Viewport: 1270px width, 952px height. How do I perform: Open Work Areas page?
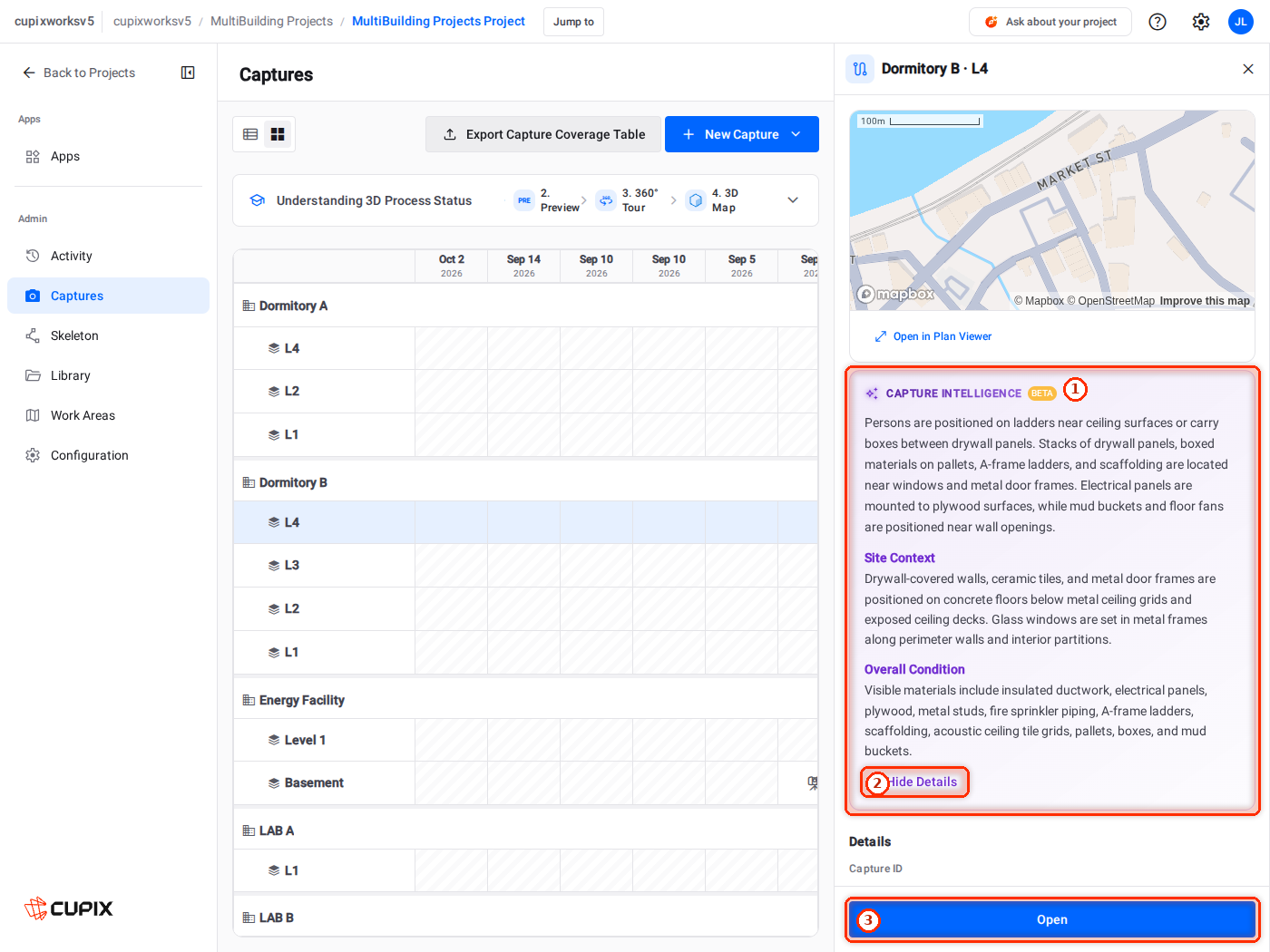point(109,415)
